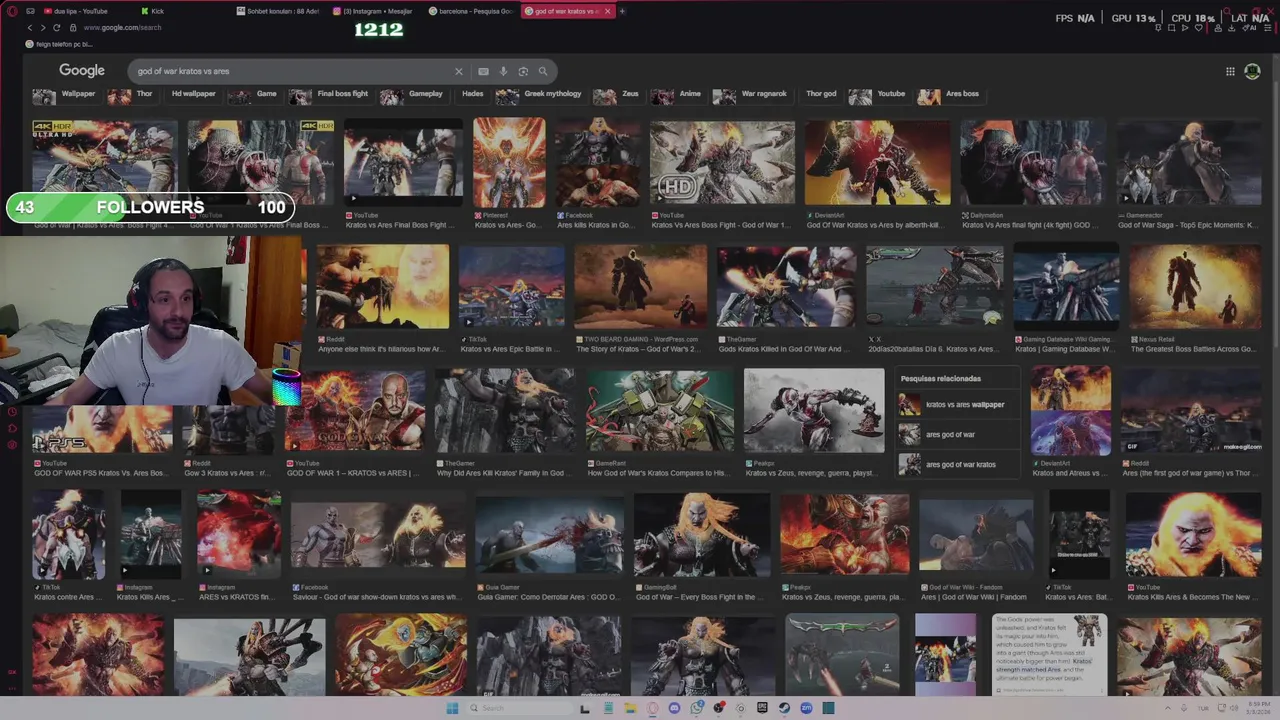
Task: Open the AI assistant icon in toolbar
Action: [x=1249, y=28]
